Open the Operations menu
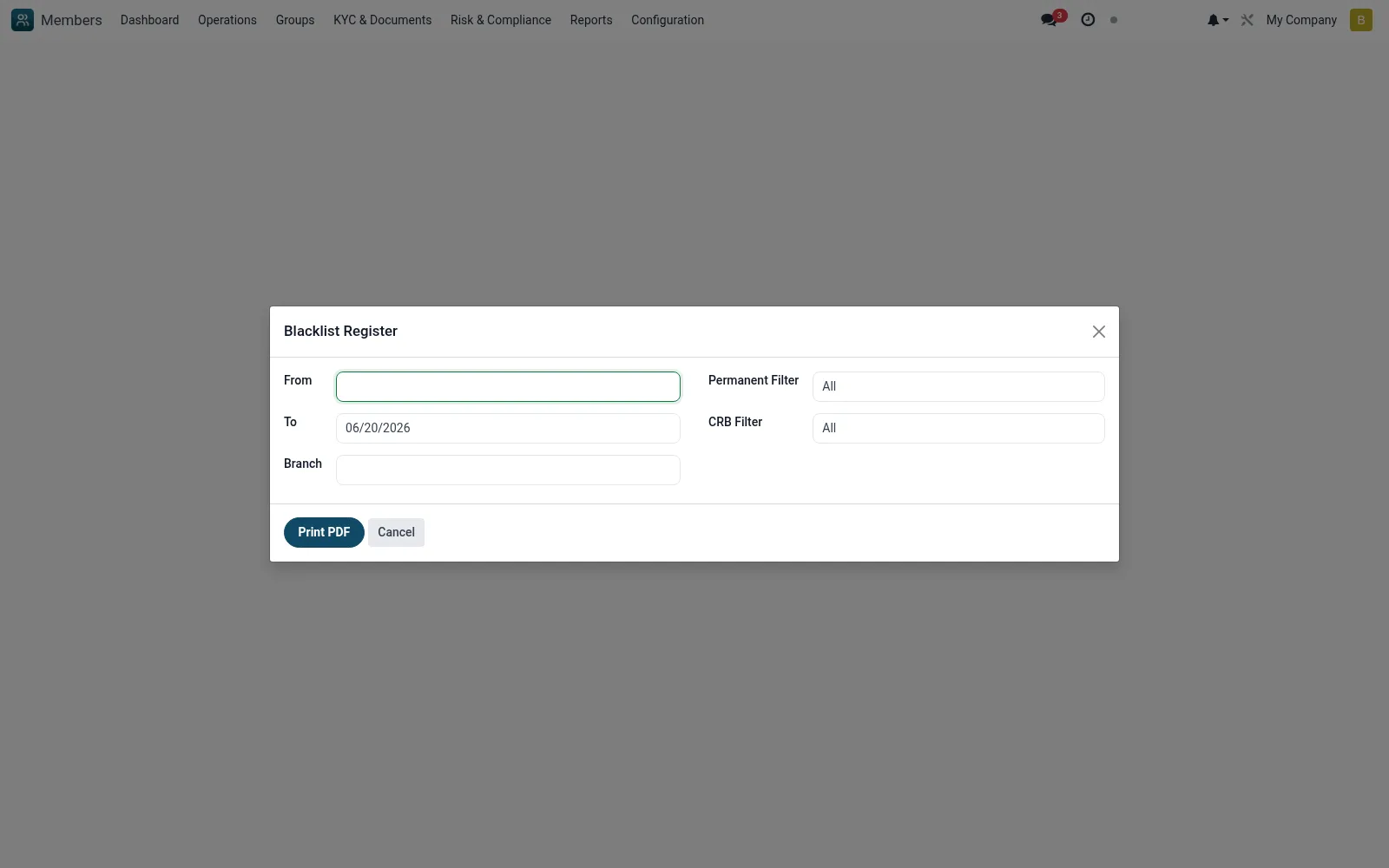The height and width of the screenshot is (868, 1389). pyautogui.click(x=227, y=20)
